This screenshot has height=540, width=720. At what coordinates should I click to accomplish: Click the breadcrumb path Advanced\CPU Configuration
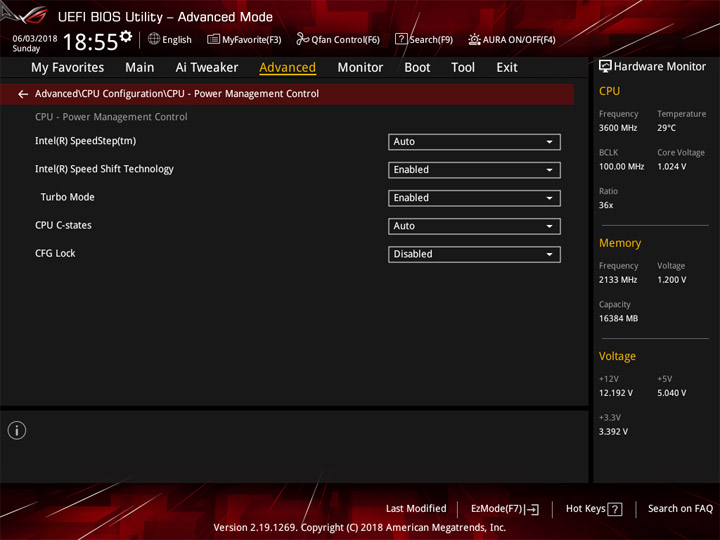coord(100,94)
